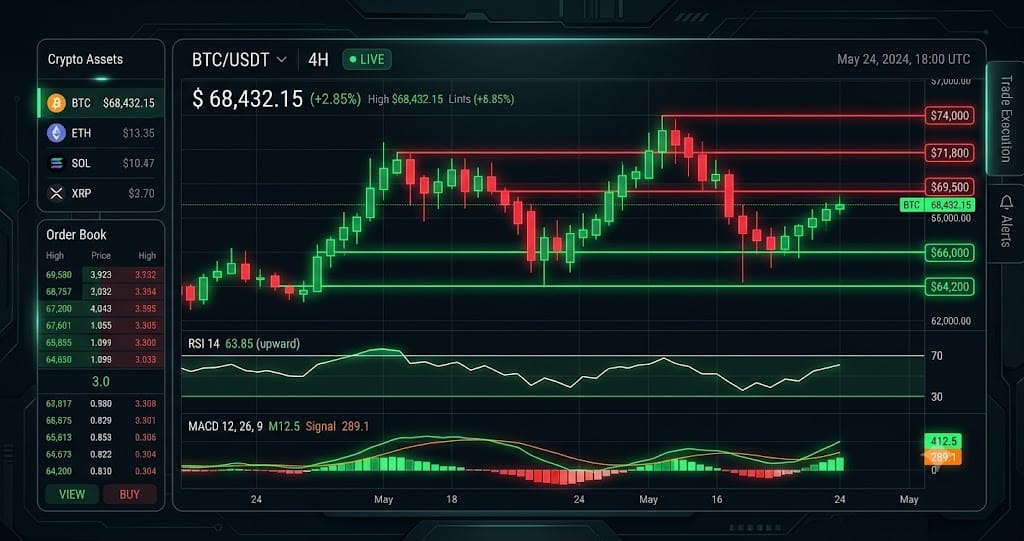
Task: Click the May 24, 2024, 18:00 UTC timestamp
Action: [903, 59]
